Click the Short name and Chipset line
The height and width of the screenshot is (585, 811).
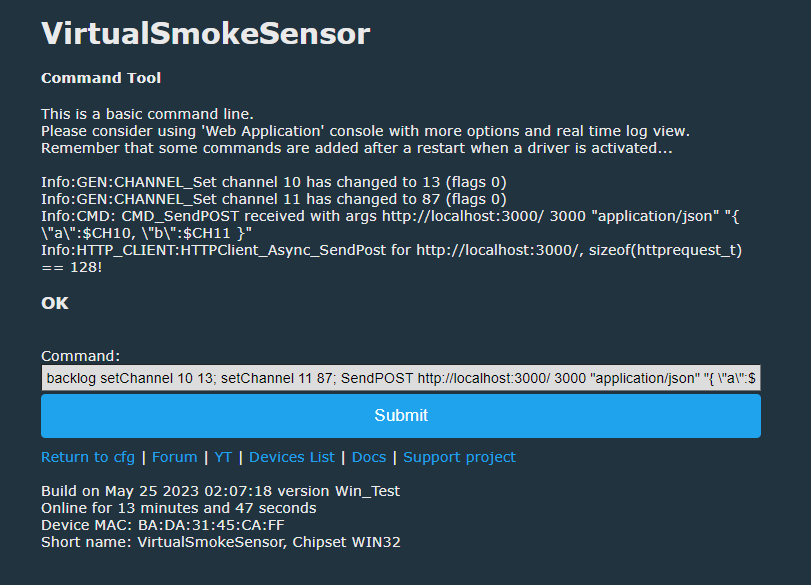click(220, 542)
